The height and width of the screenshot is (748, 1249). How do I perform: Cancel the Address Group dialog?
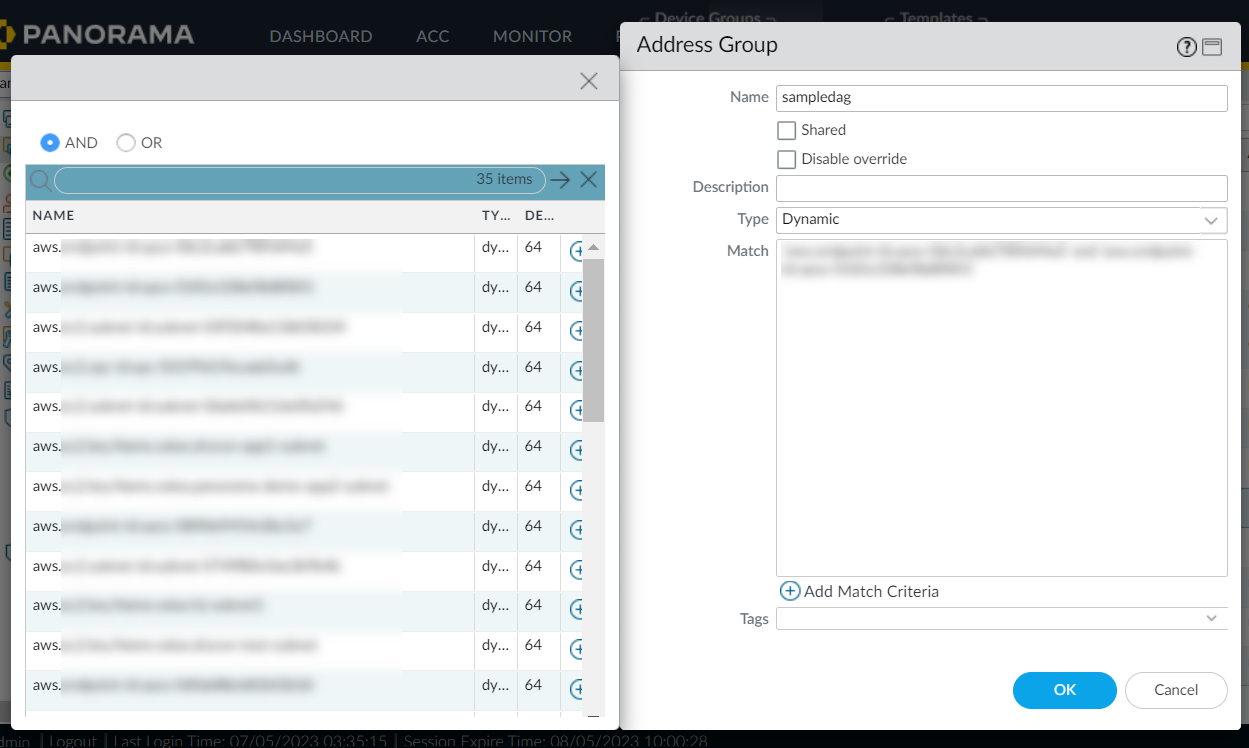pyautogui.click(x=1176, y=690)
